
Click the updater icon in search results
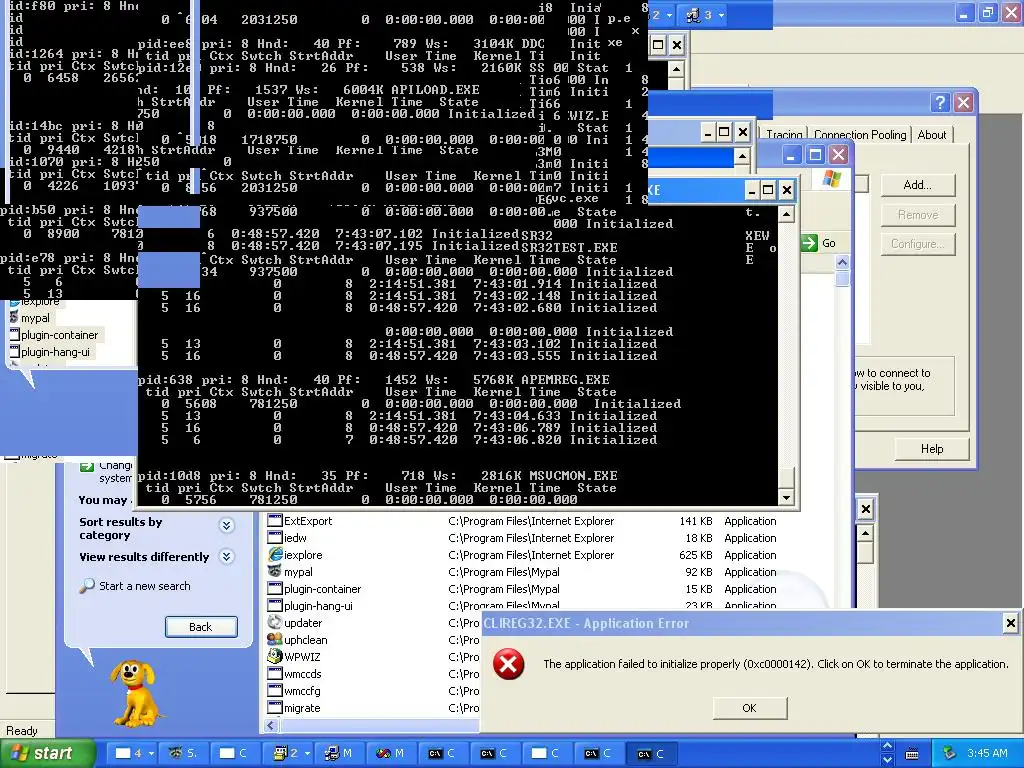(x=275, y=623)
